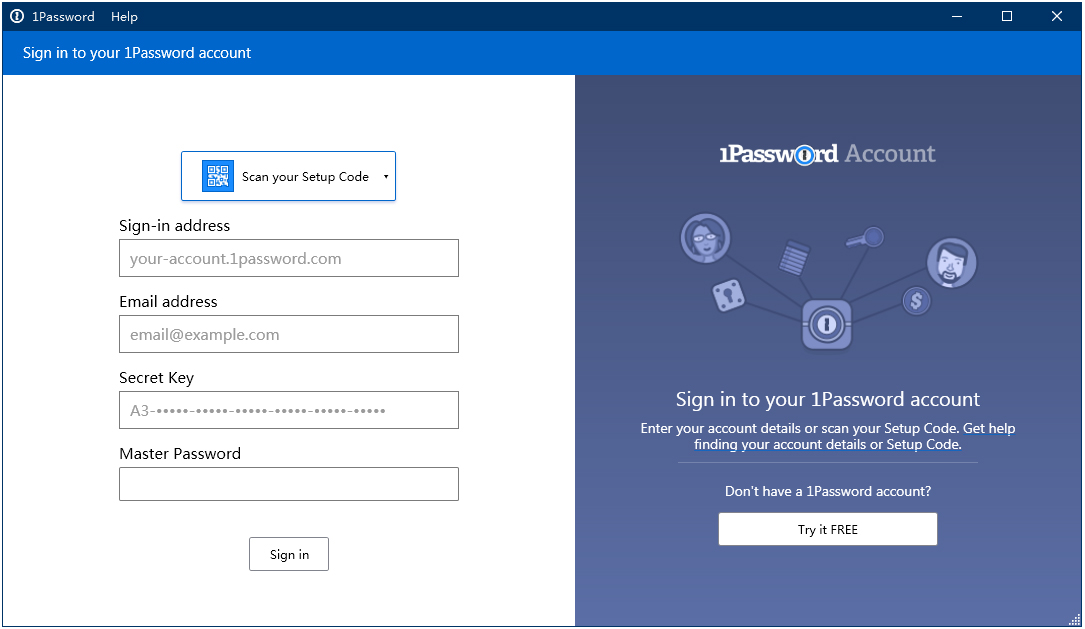Focus the Master Password field

[289, 484]
